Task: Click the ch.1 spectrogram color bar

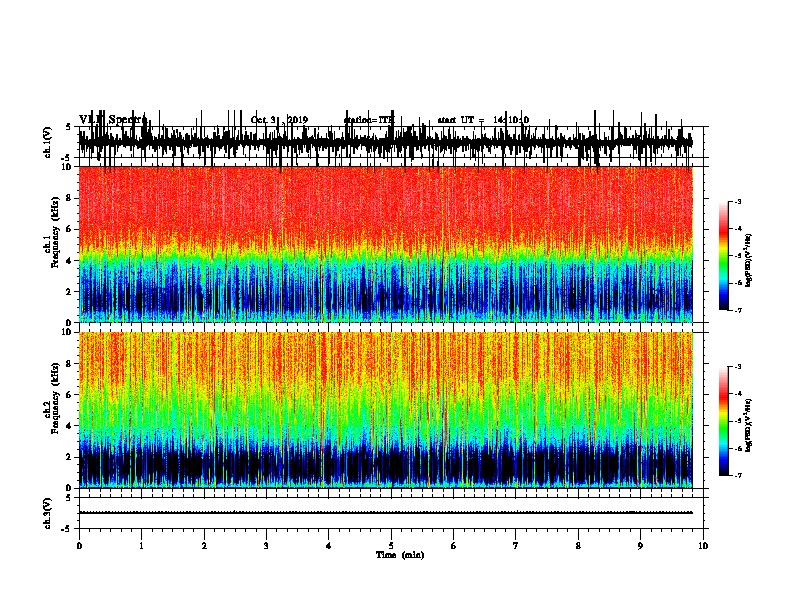Action: point(723,255)
